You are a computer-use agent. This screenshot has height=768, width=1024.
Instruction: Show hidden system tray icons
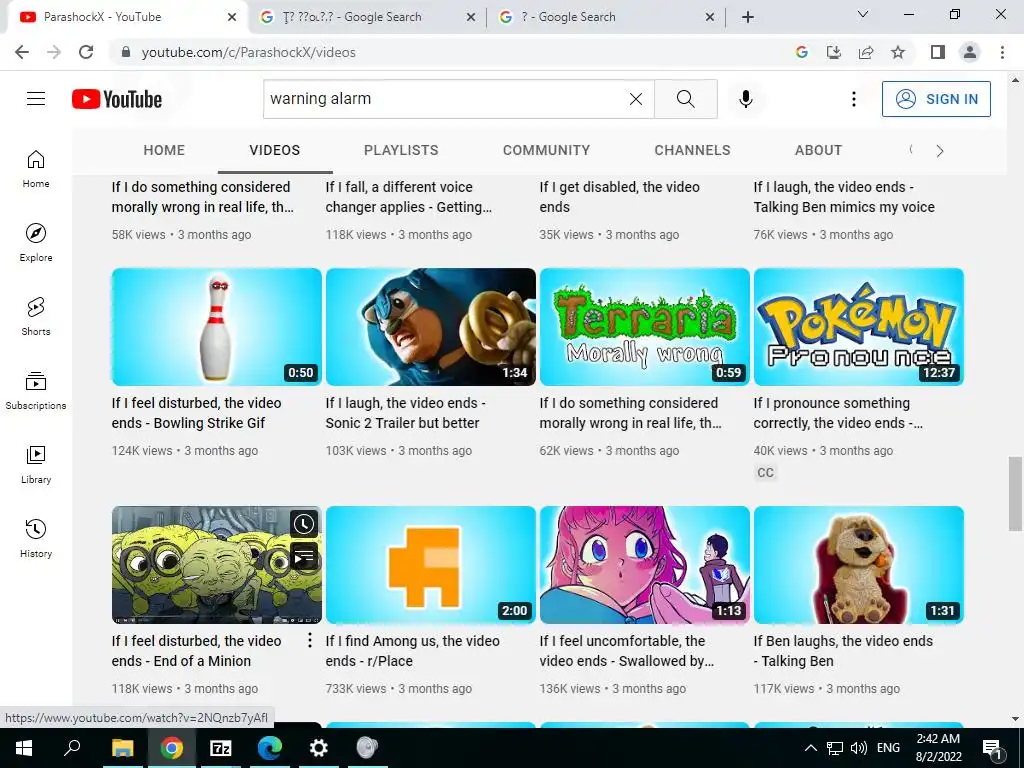click(x=810, y=748)
